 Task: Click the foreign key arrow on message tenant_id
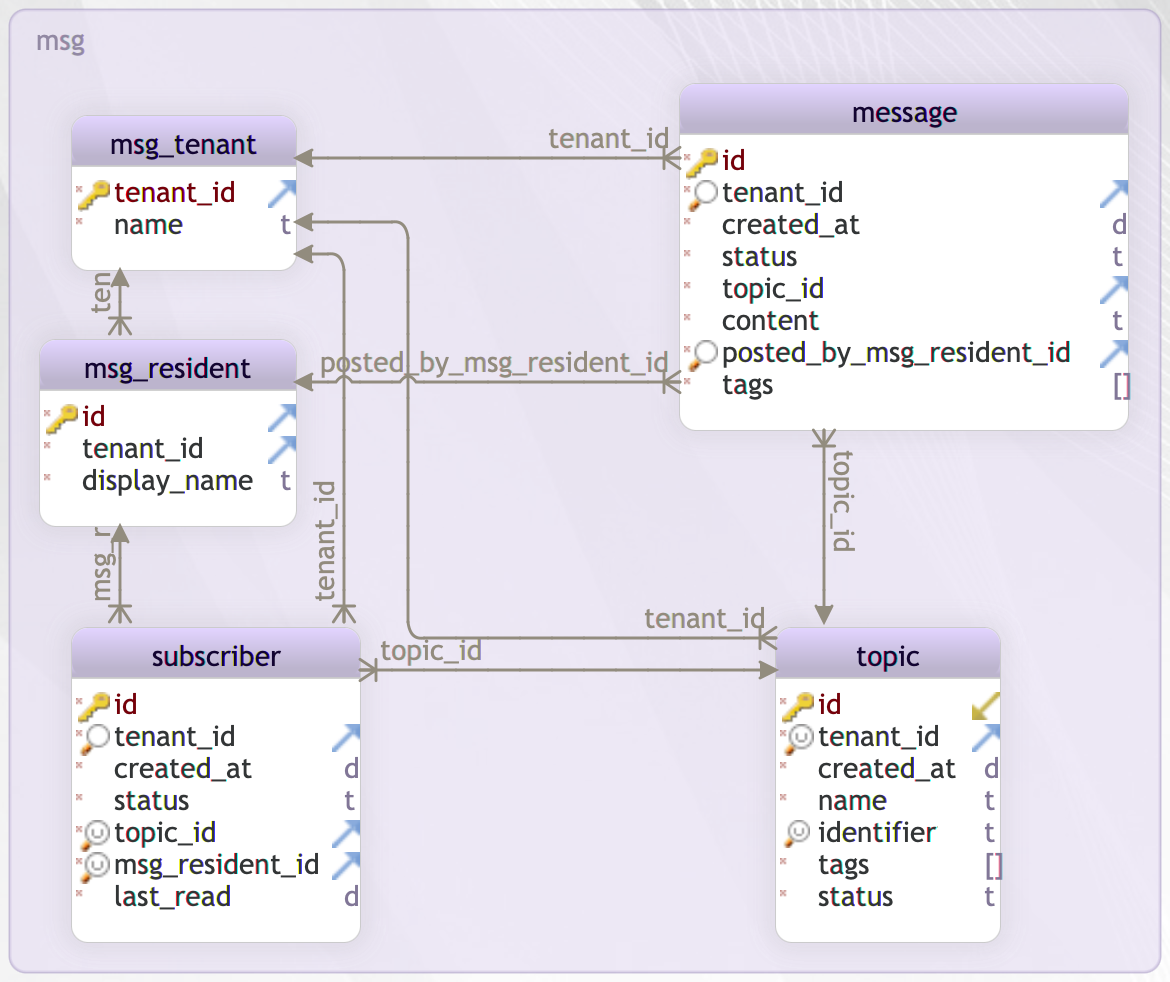(x=1114, y=193)
